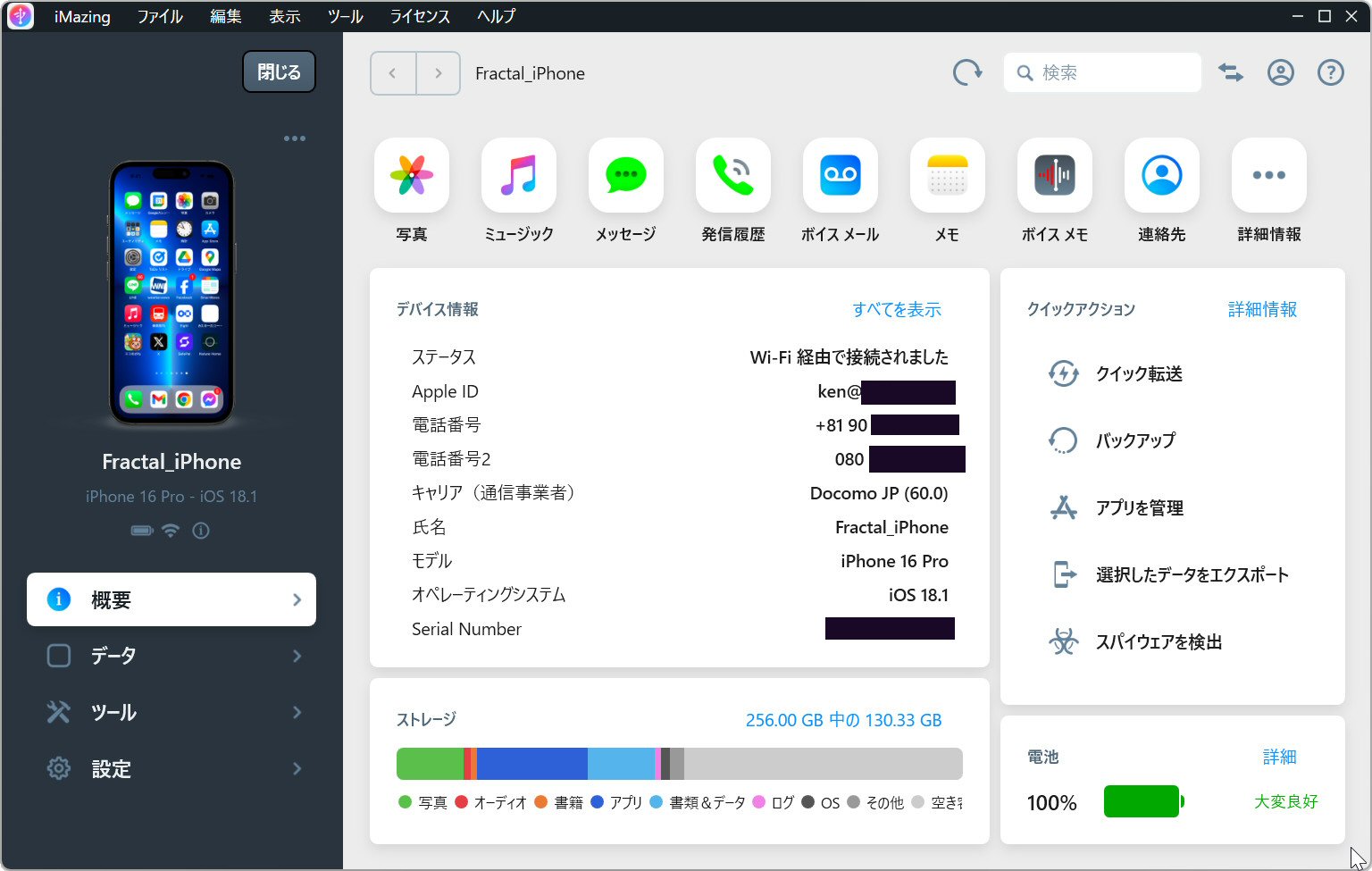1372x871 pixels.
Task: Open the 写真 (Photos) icon
Action: click(412, 176)
